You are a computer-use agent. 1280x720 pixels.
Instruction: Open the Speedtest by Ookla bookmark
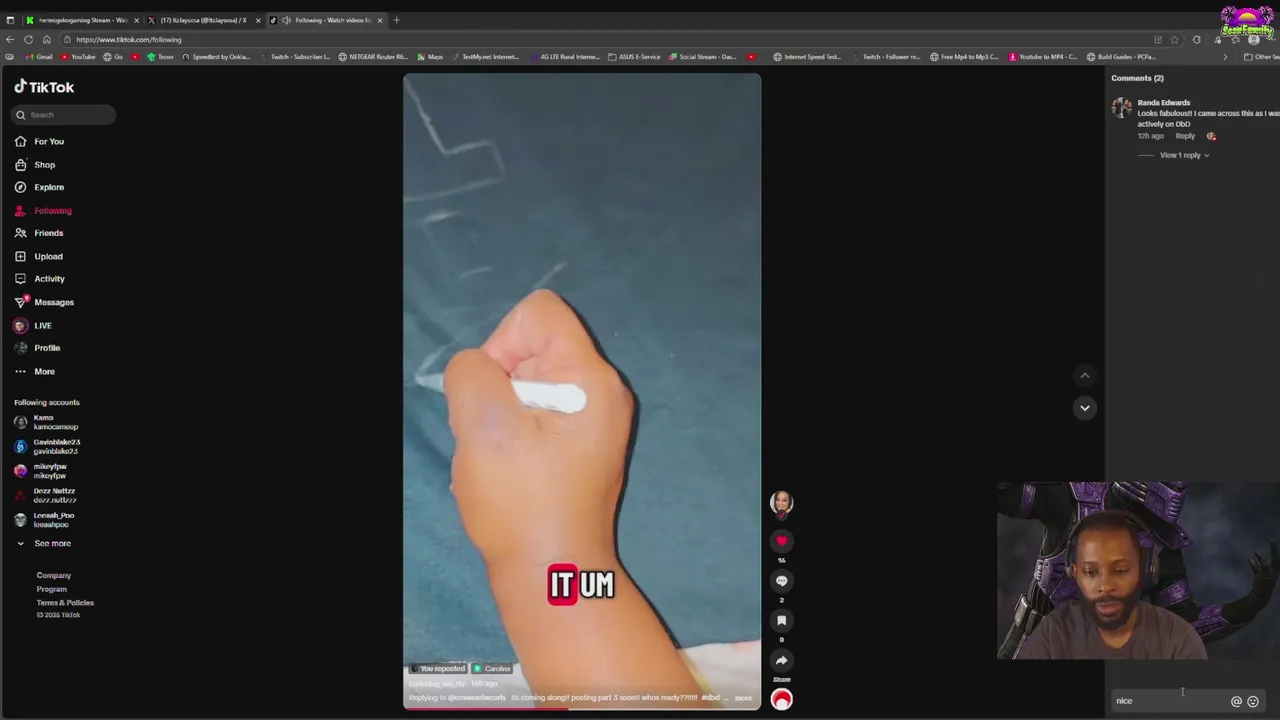click(x=216, y=57)
